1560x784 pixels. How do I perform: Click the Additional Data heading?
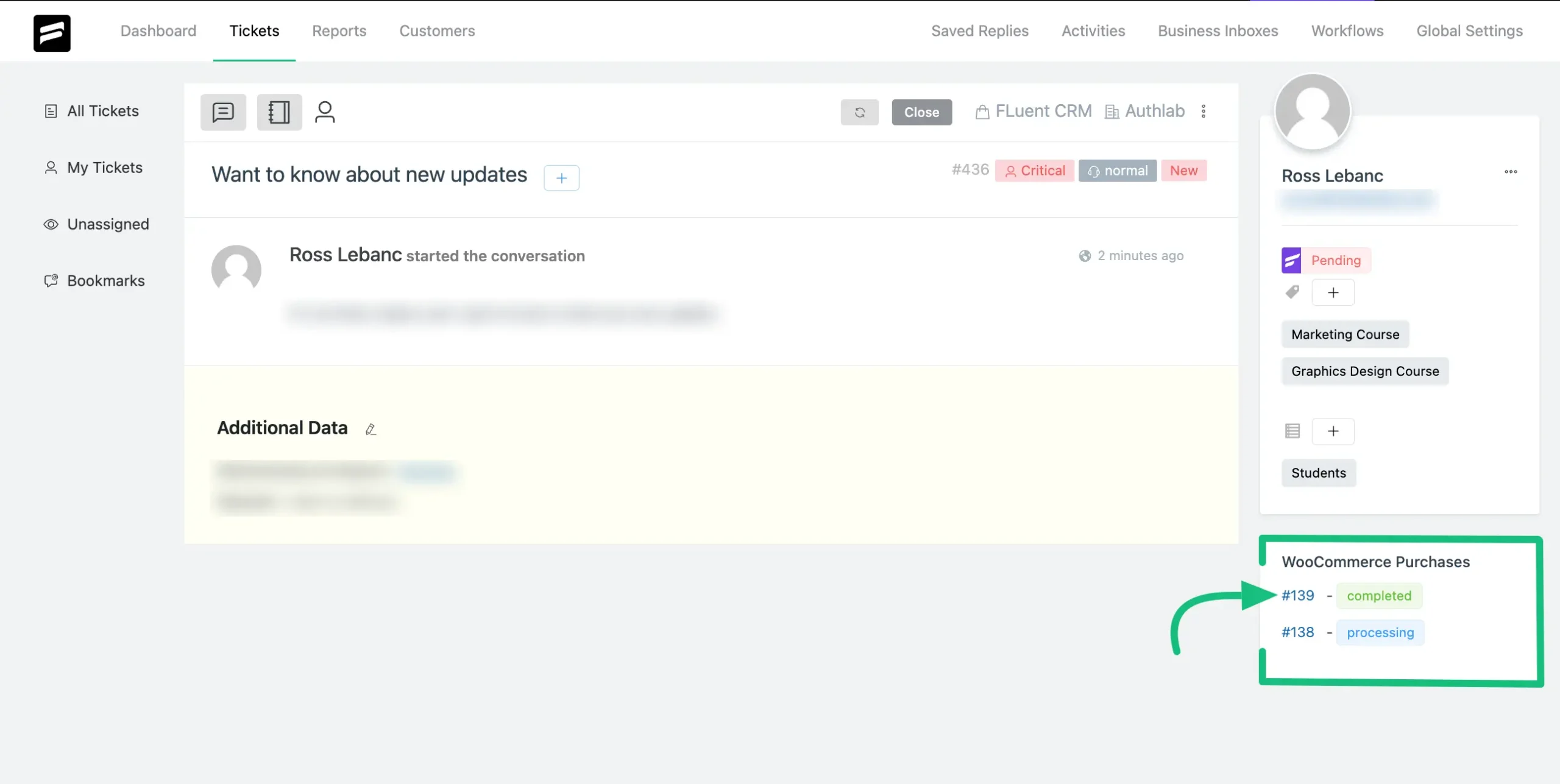point(282,428)
